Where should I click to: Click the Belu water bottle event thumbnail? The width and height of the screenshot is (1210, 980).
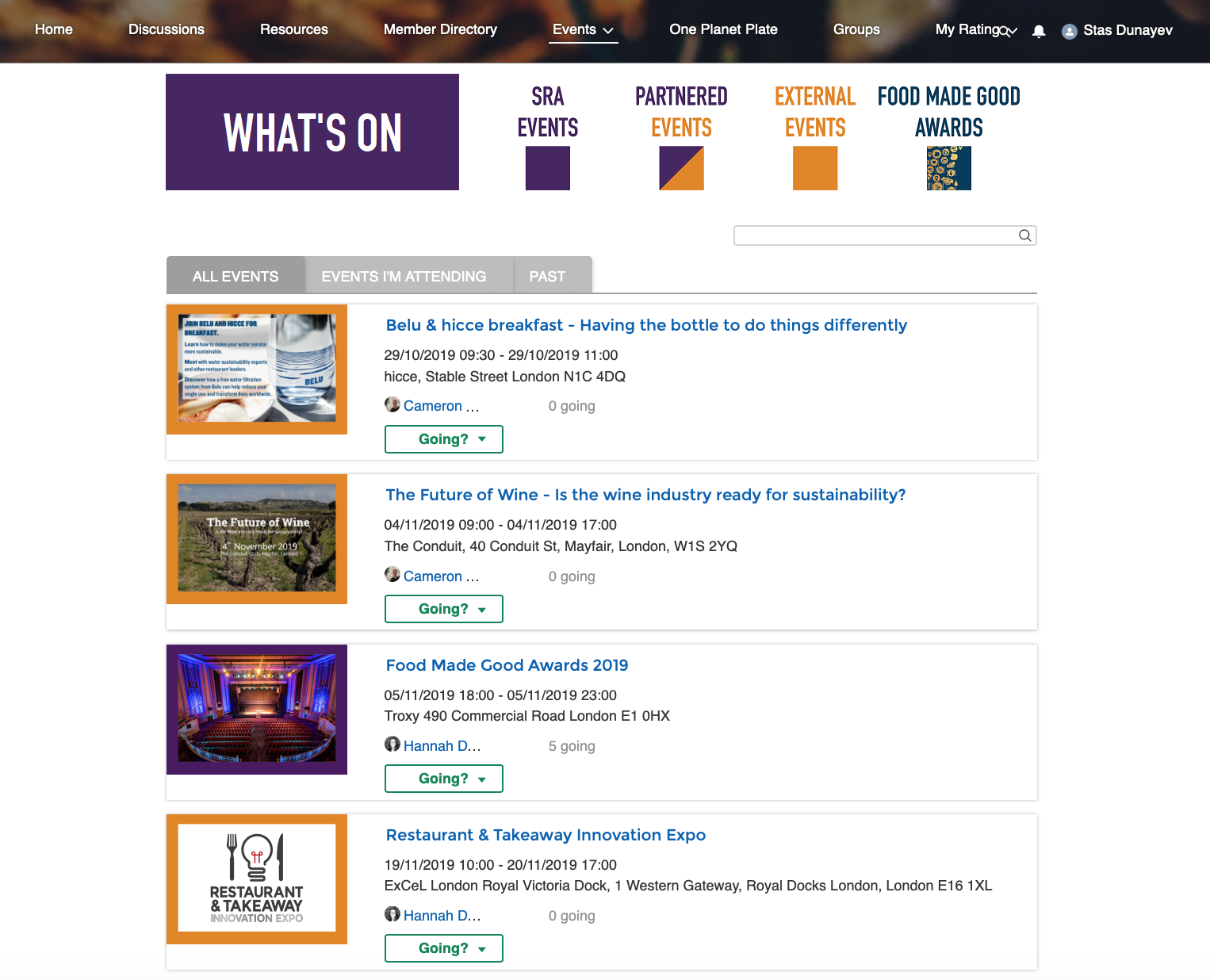click(x=257, y=369)
